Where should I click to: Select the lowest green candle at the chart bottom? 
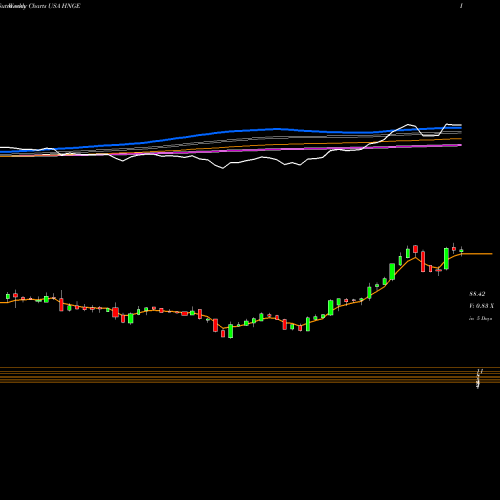coord(230,330)
